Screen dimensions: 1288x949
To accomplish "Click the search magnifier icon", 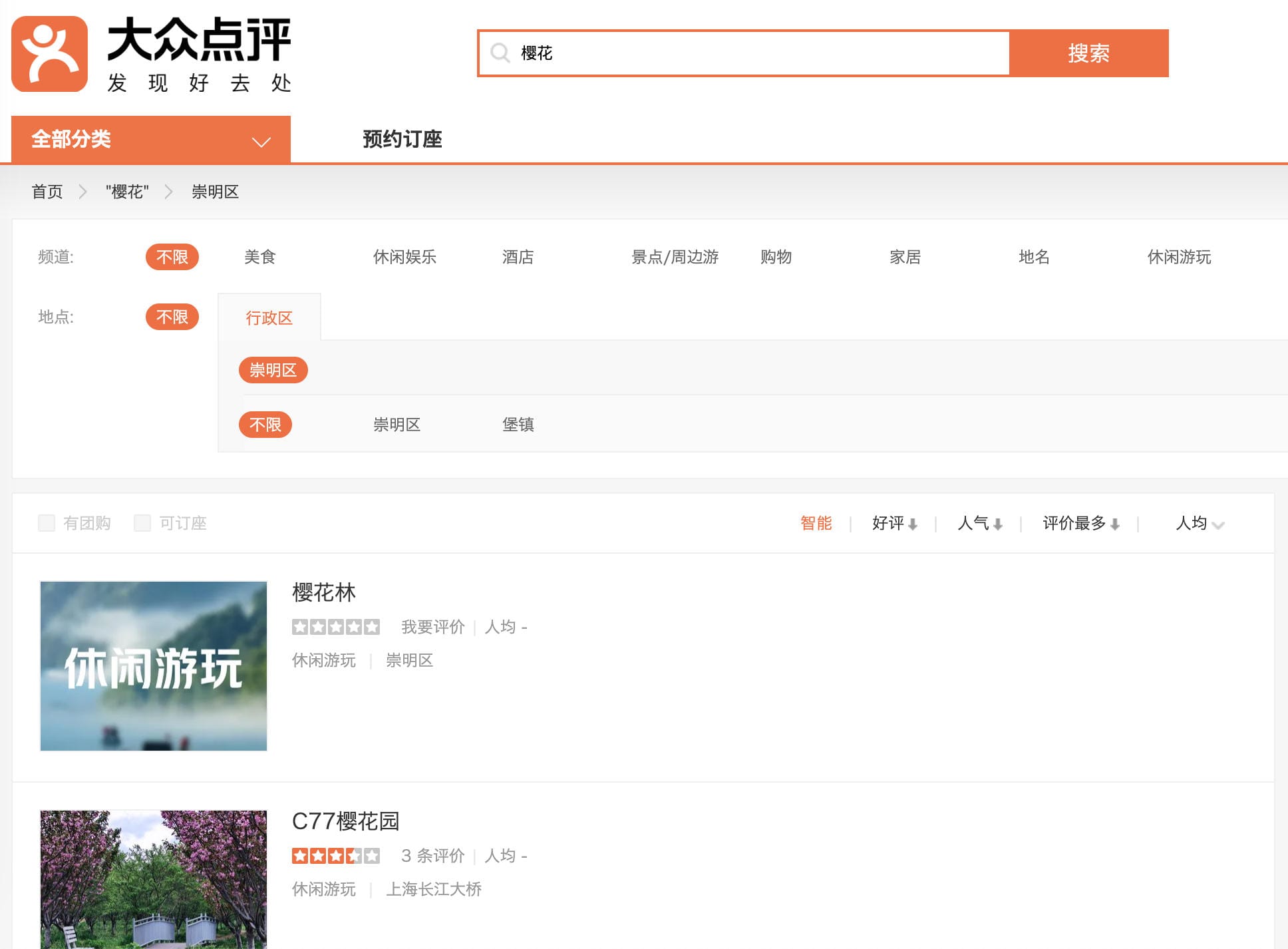I will pyautogui.click(x=500, y=53).
